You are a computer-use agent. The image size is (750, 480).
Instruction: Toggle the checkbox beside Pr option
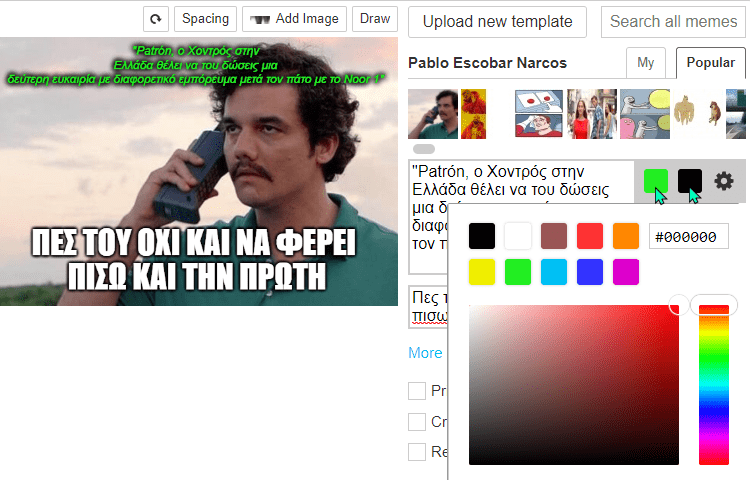417,391
